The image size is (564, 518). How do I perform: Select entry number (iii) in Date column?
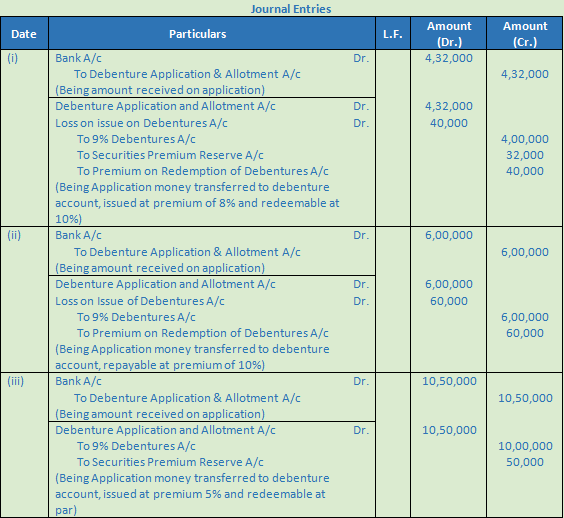point(15,381)
